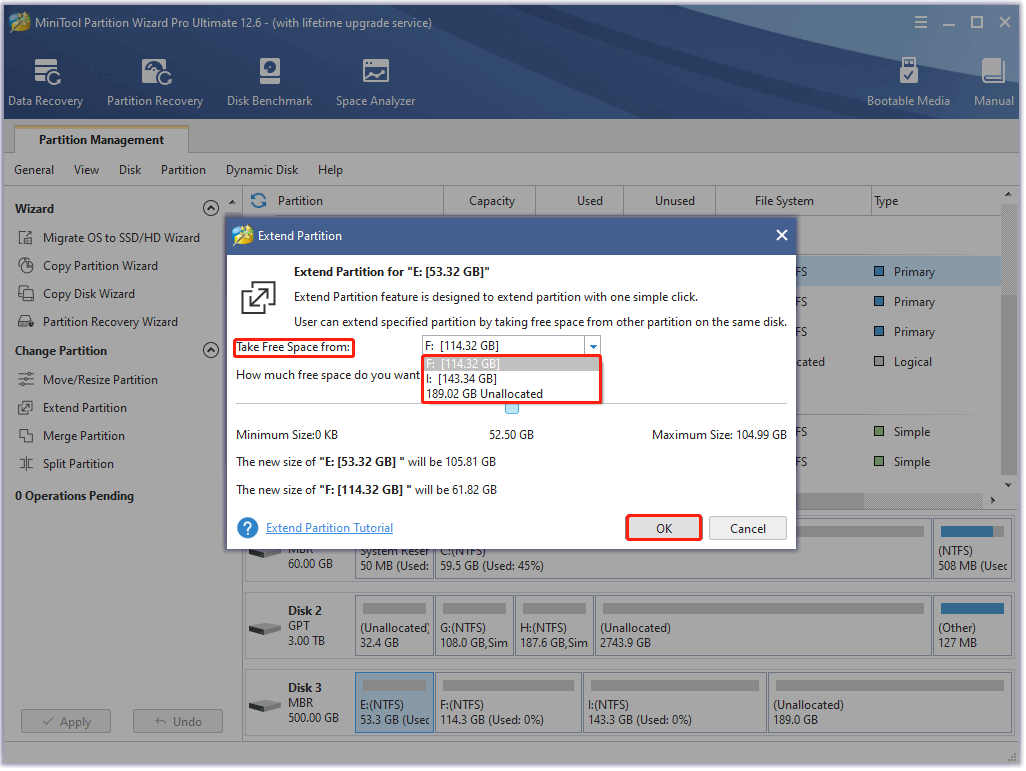This screenshot has width=1026, height=771.
Task: Open the hamburger menu in title bar
Action: (x=921, y=23)
